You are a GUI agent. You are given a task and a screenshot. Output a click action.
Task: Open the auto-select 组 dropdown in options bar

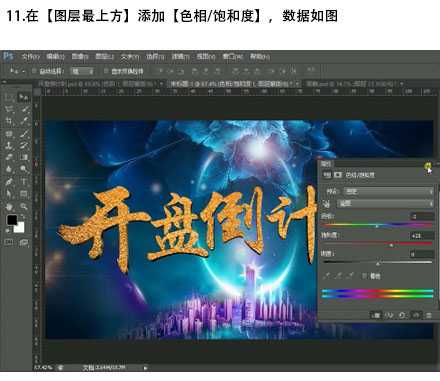82,71
